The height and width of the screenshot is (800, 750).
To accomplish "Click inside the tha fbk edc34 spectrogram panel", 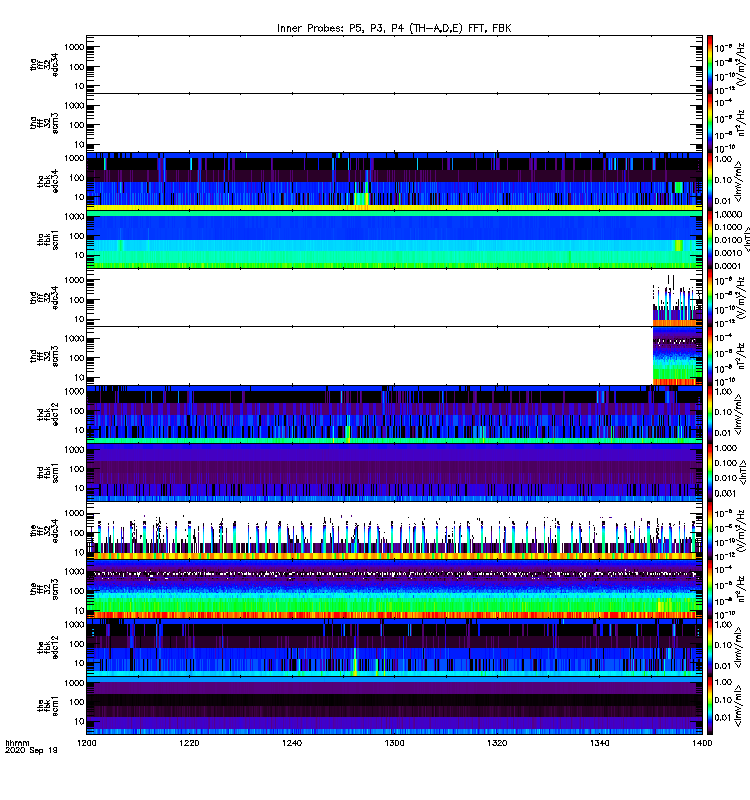I will [x=394, y=181].
